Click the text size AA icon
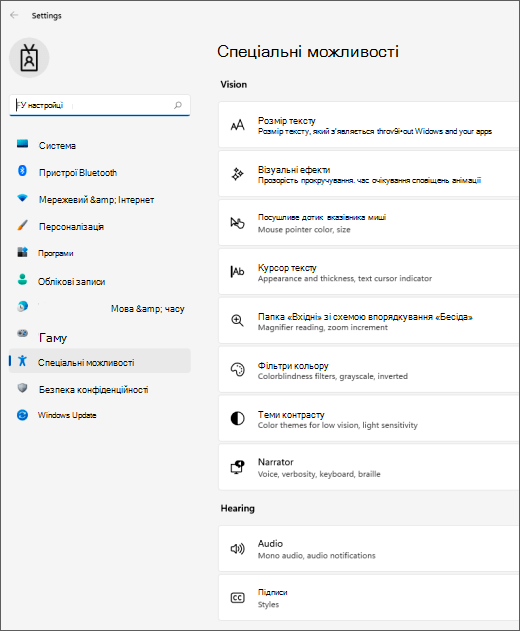The width and height of the screenshot is (520, 631). (x=237, y=125)
